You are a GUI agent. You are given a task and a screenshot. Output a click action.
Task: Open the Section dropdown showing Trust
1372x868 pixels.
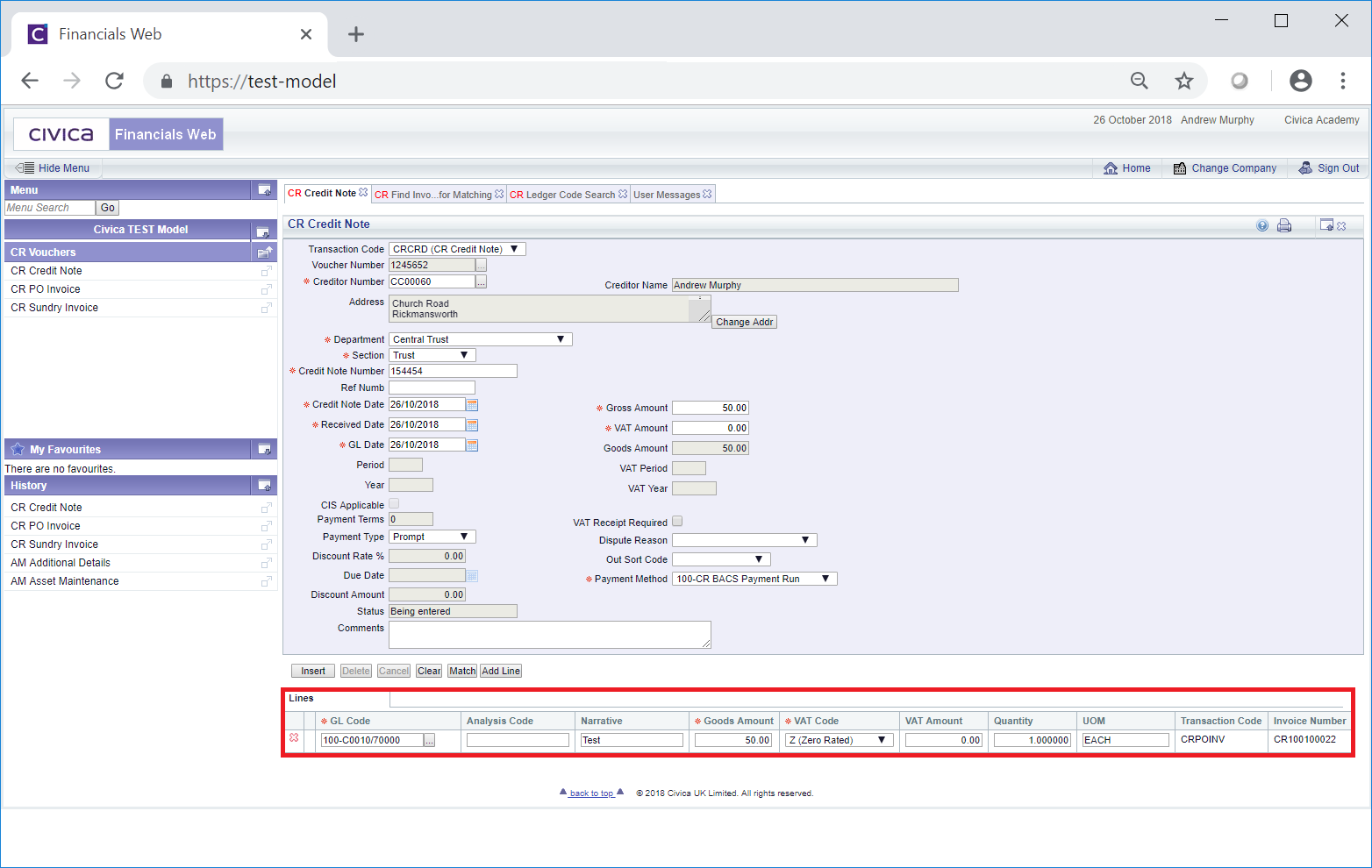pyautogui.click(x=432, y=355)
